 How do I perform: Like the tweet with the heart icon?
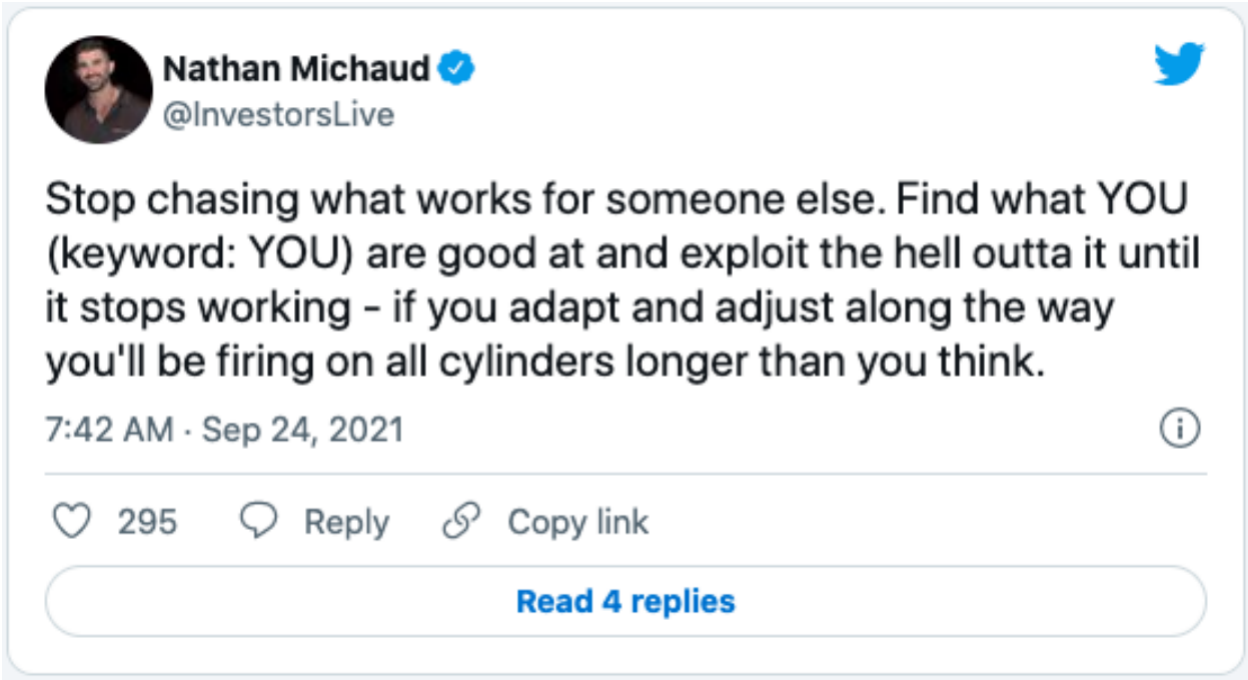tap(71, 522)
